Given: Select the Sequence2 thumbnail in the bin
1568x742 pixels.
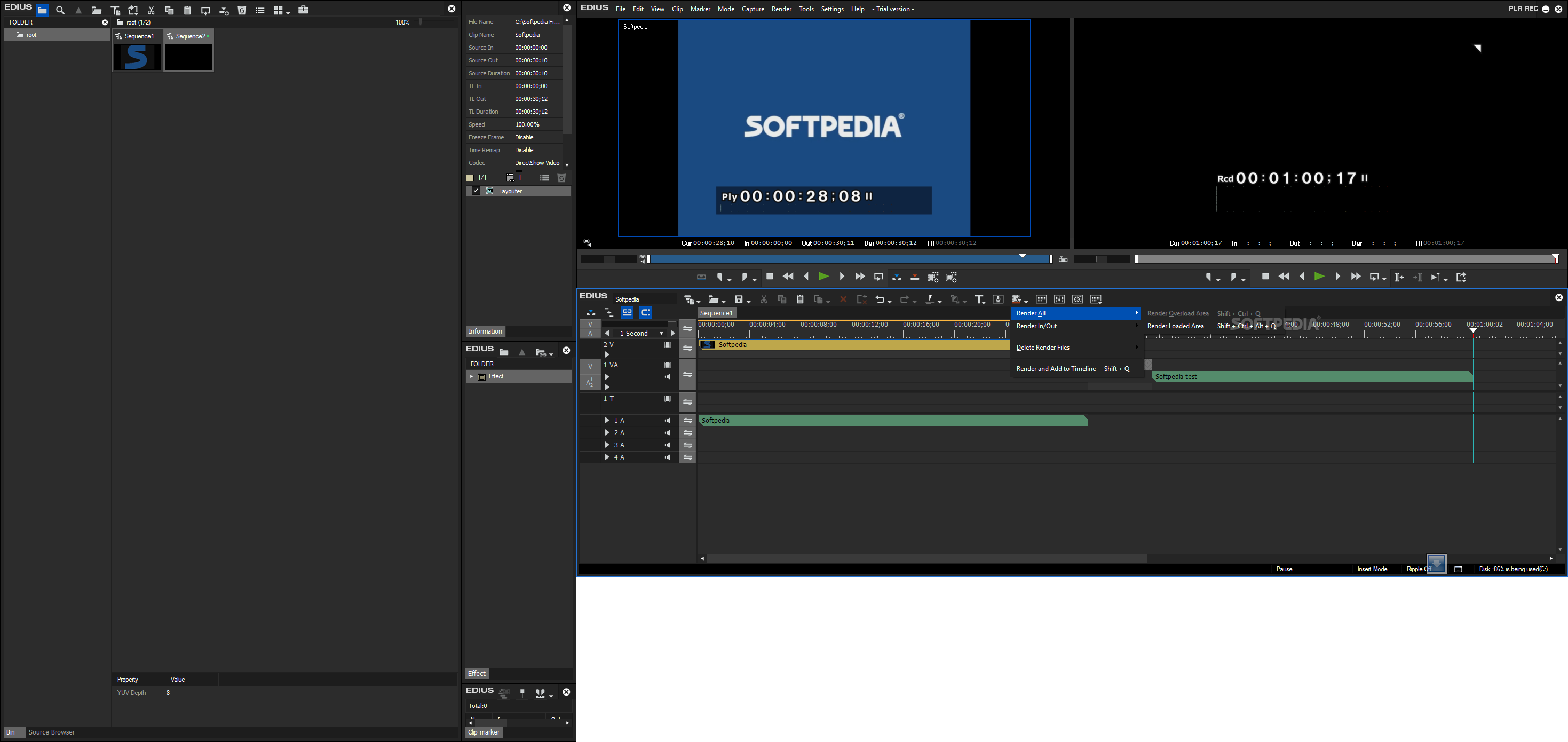Looking at the screenshot, I should (x=189, y=57).
